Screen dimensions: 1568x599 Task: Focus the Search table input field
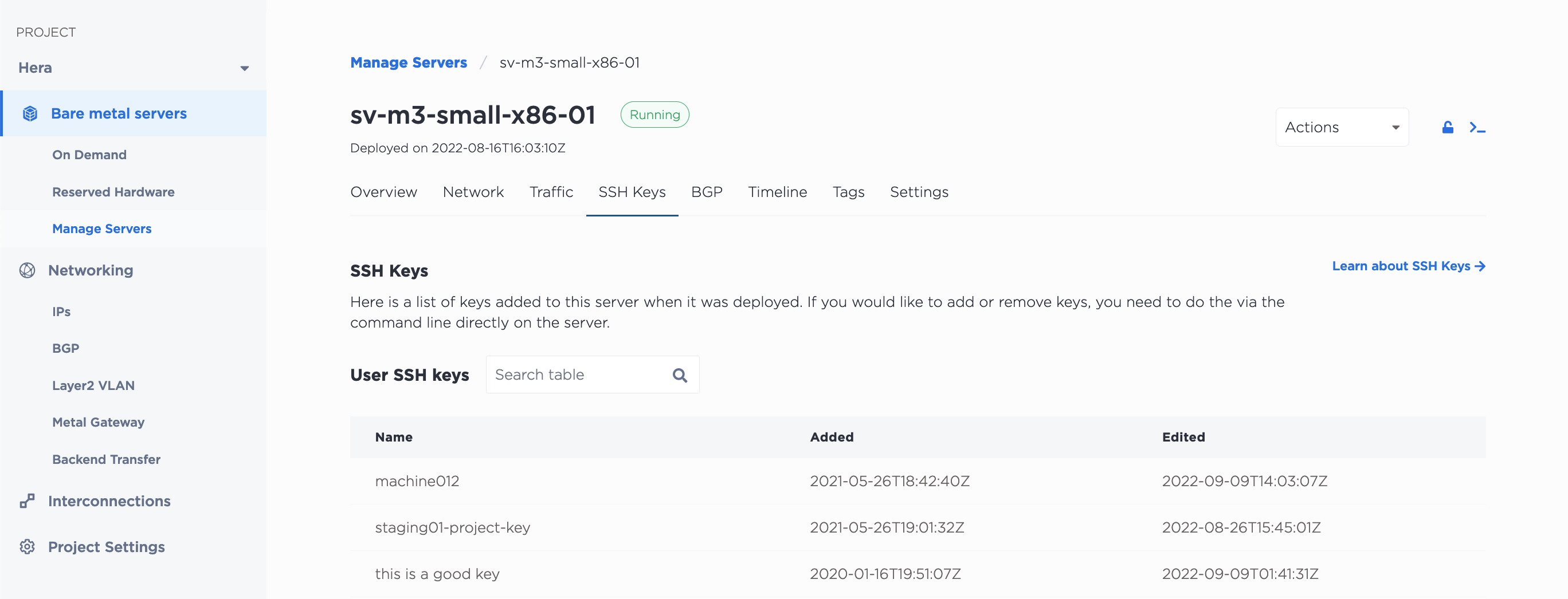click(578, 375)
